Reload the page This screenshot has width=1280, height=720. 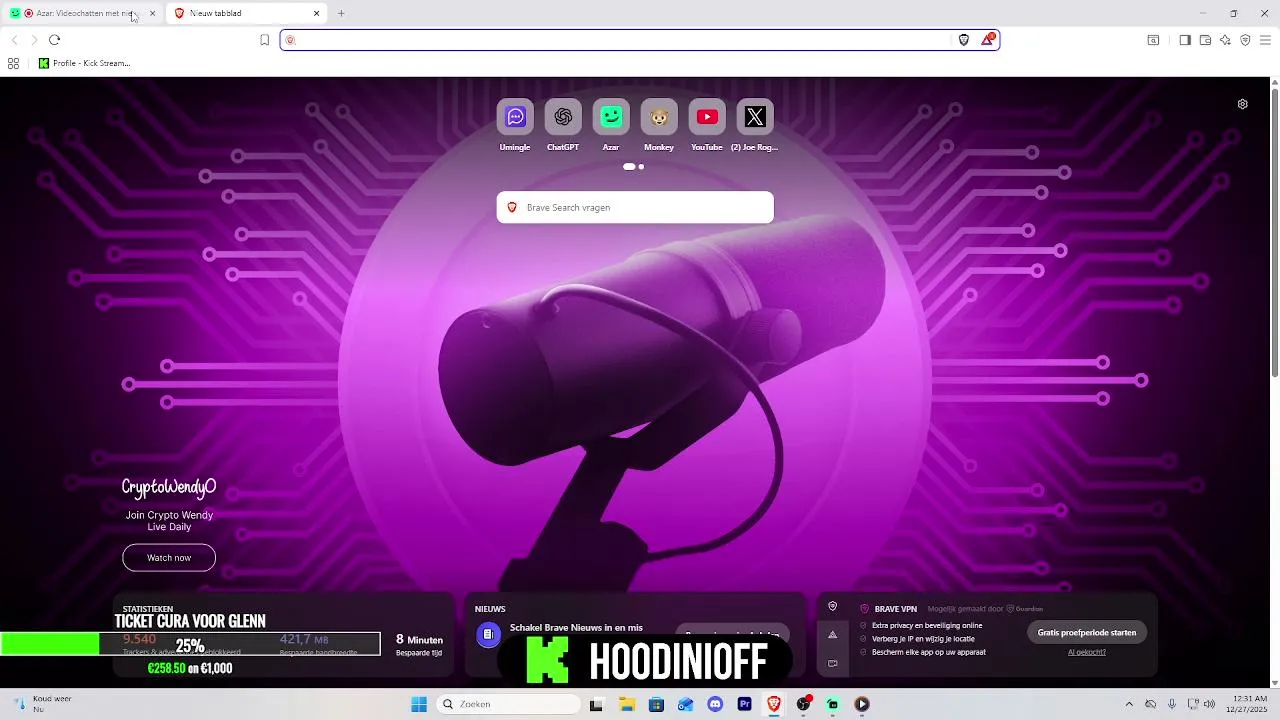[54, 40]
